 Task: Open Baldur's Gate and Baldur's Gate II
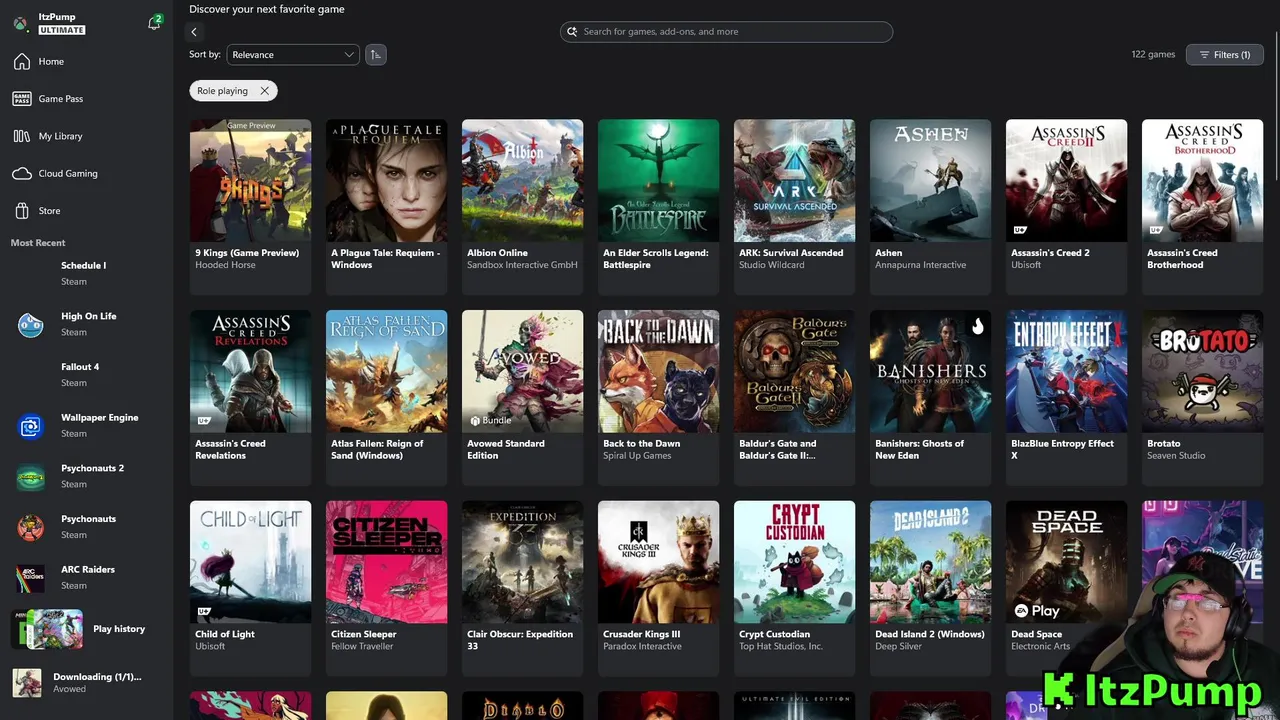tap(794, 398)
